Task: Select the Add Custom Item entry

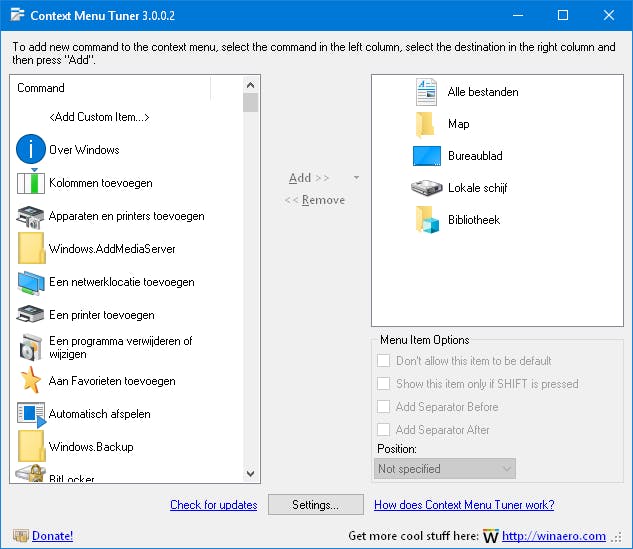Action: (99, 117)
